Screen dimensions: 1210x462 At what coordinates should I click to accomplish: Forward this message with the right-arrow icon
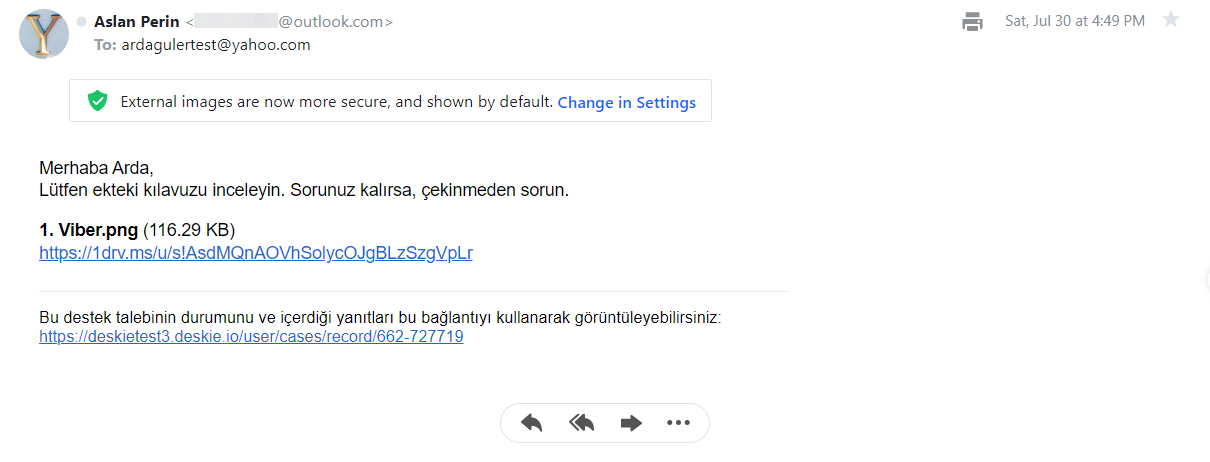(x=631, y=423)
